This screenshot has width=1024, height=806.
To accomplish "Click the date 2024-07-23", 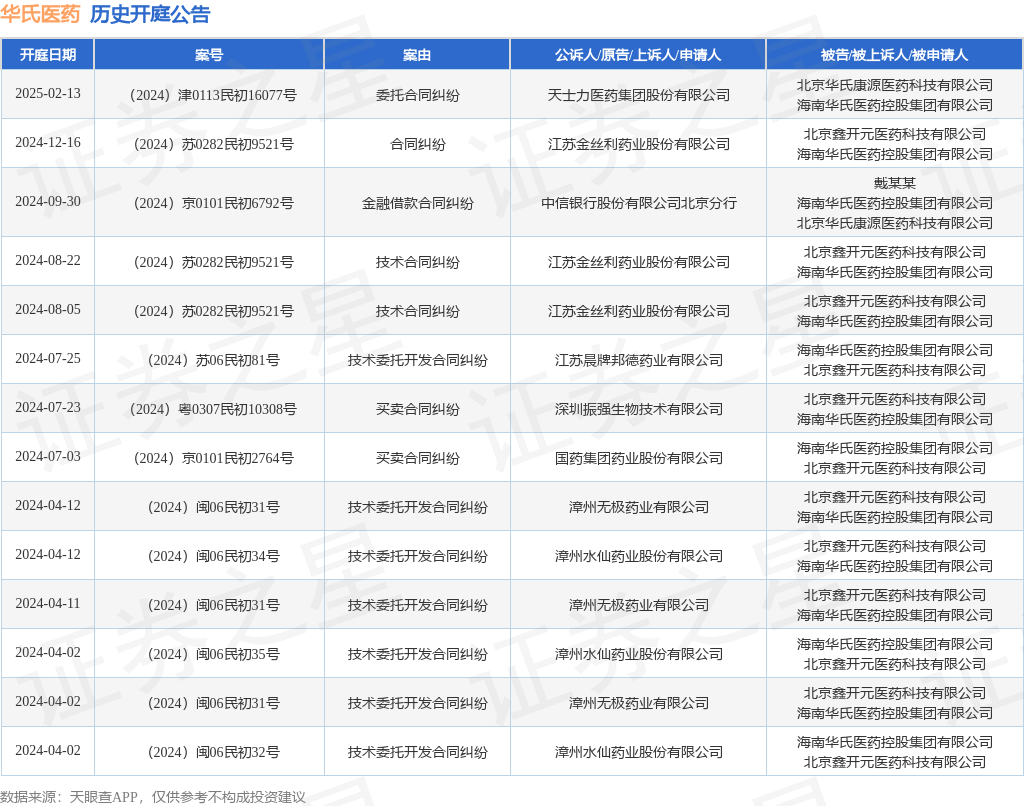I will 48,407.
